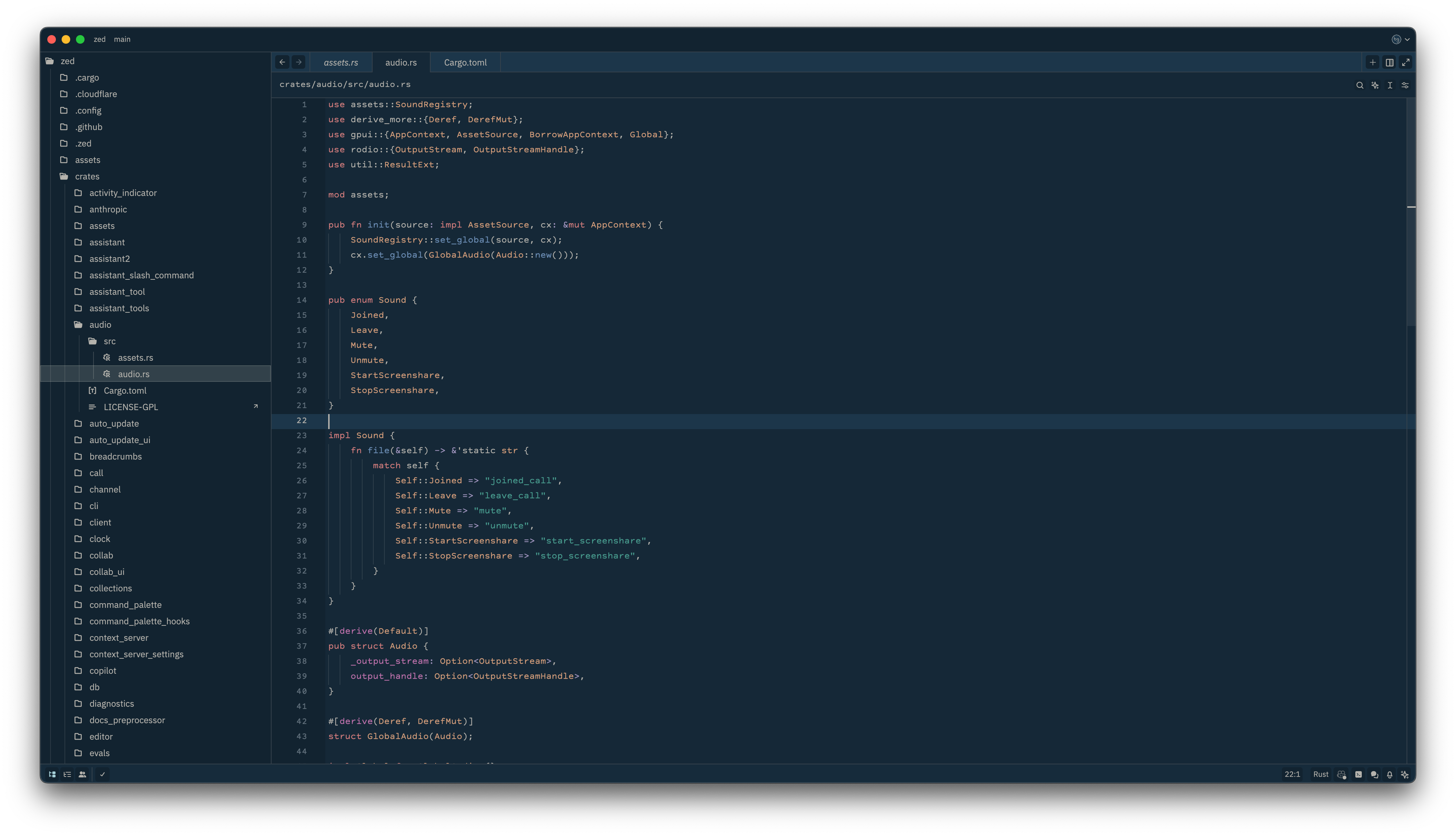Switch to the Cargo.toml tab
The image size is (1456, 836).
tap(465, 62)
